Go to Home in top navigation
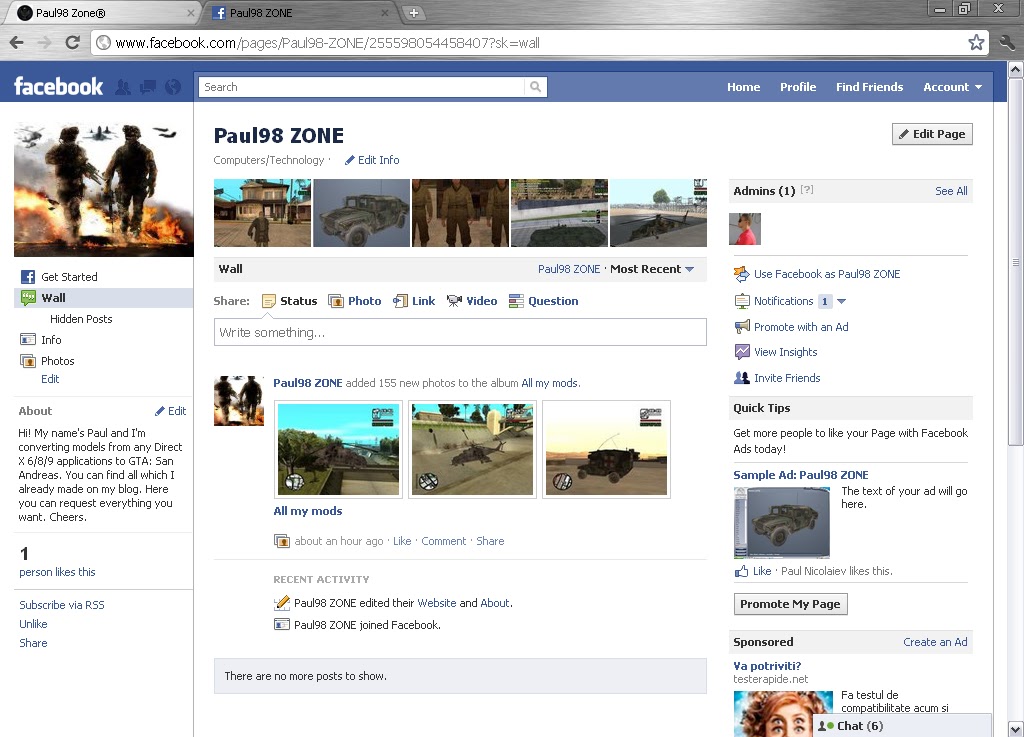The height and width of the screenshot is (737, 1024). point(743,87)
